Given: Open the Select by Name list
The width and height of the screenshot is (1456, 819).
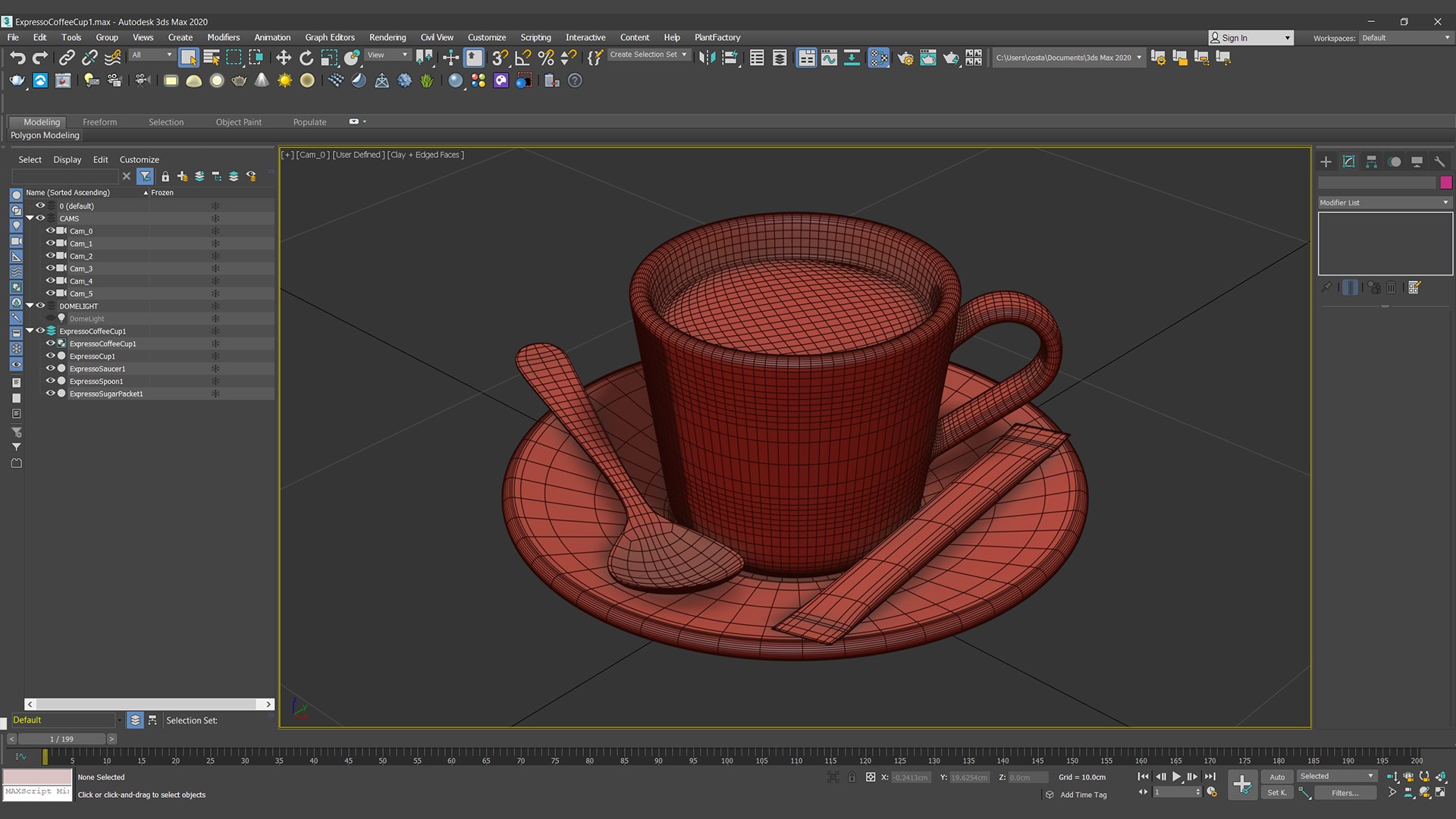Looking at the screenshot, I should tap(212, 58).
